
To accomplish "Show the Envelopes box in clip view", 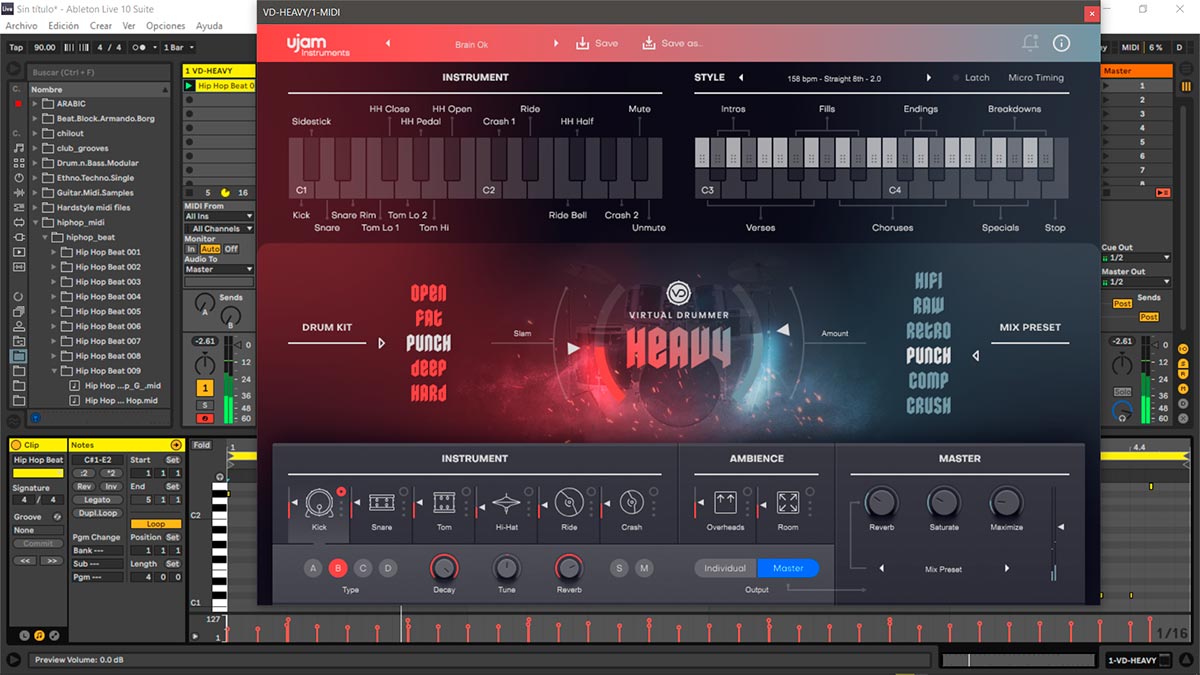I will [x=54, y=635].
